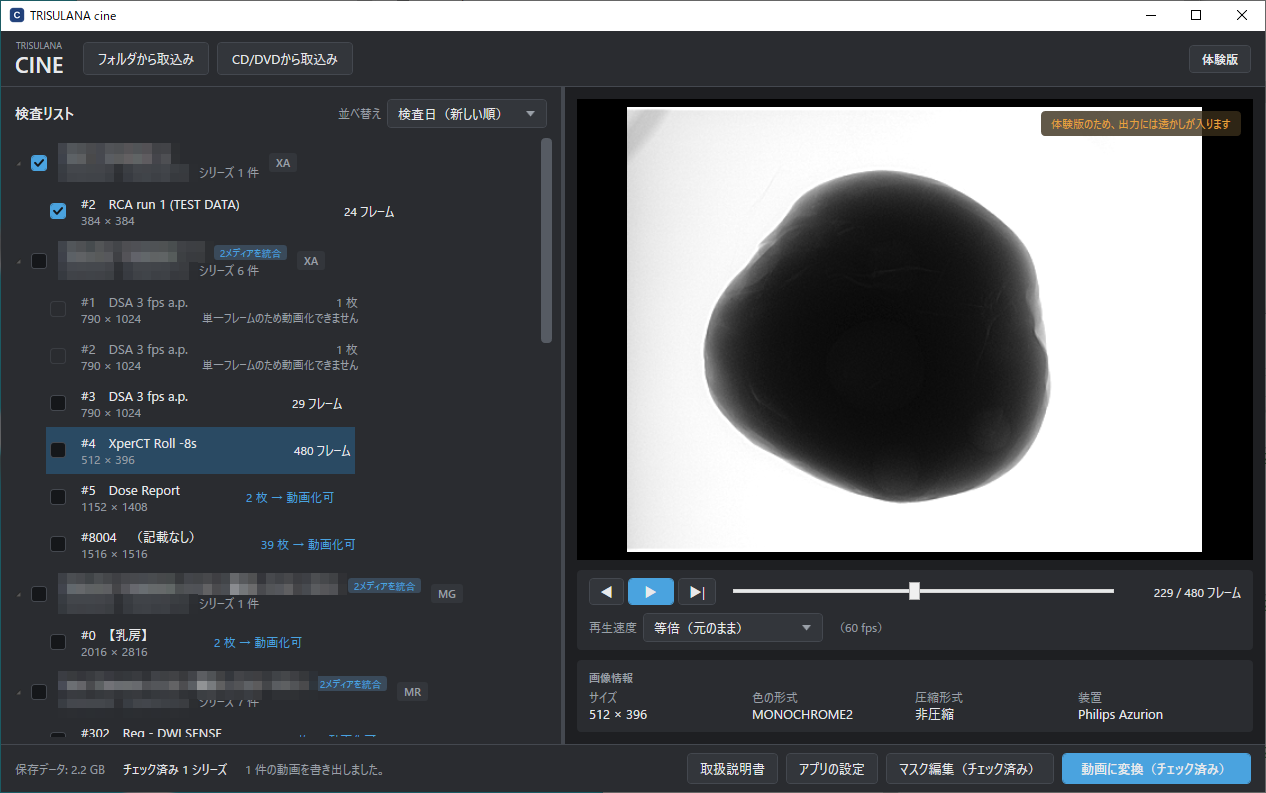Open アプリの設定 settings

(832, 769)
